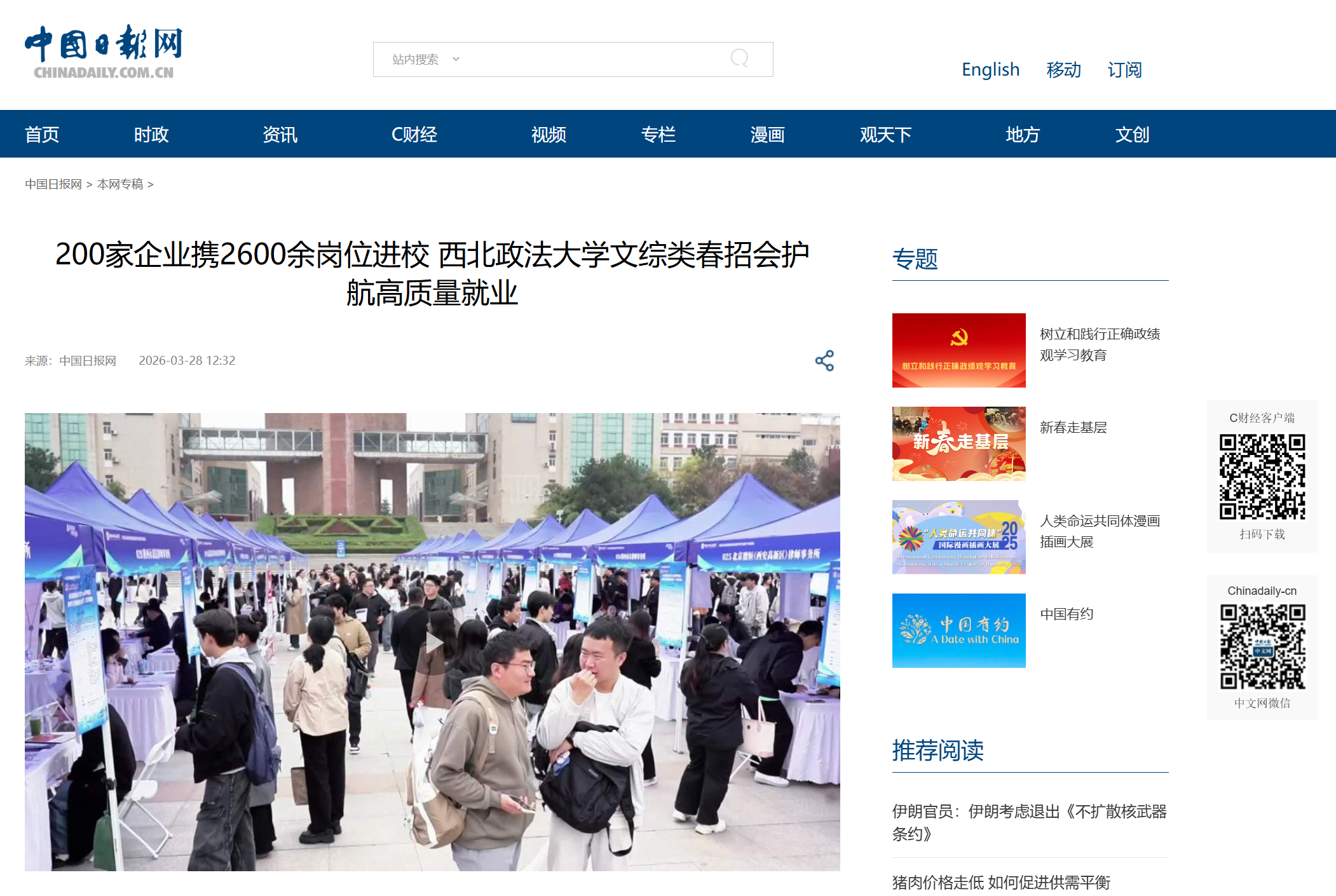
Task: Click the article share icon
Action: tap(824, 361)
